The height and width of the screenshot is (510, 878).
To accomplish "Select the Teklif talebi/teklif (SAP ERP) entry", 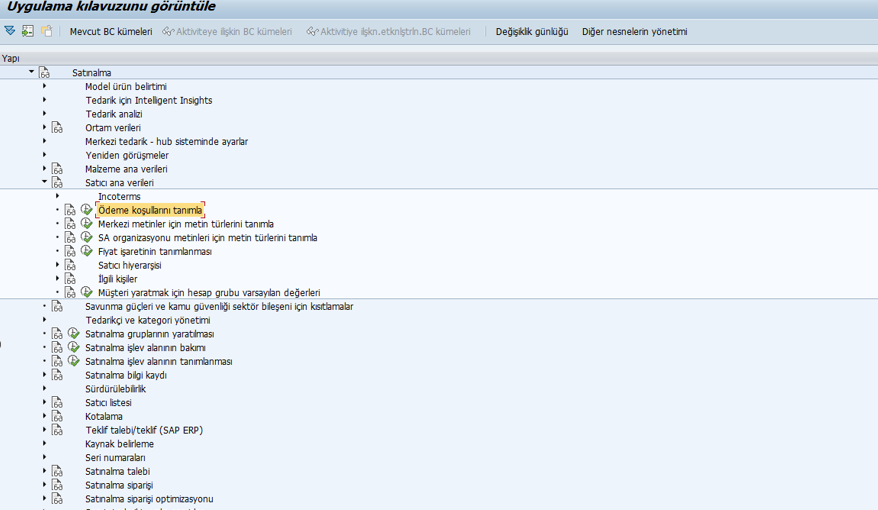I will (143, 430).
